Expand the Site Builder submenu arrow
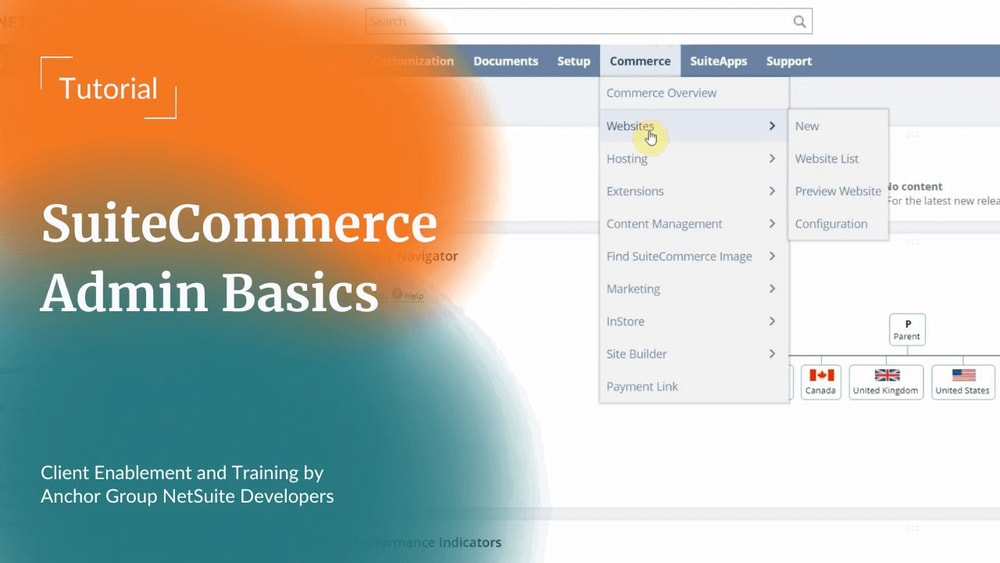 pyautogui.click(x=772, y=354)
